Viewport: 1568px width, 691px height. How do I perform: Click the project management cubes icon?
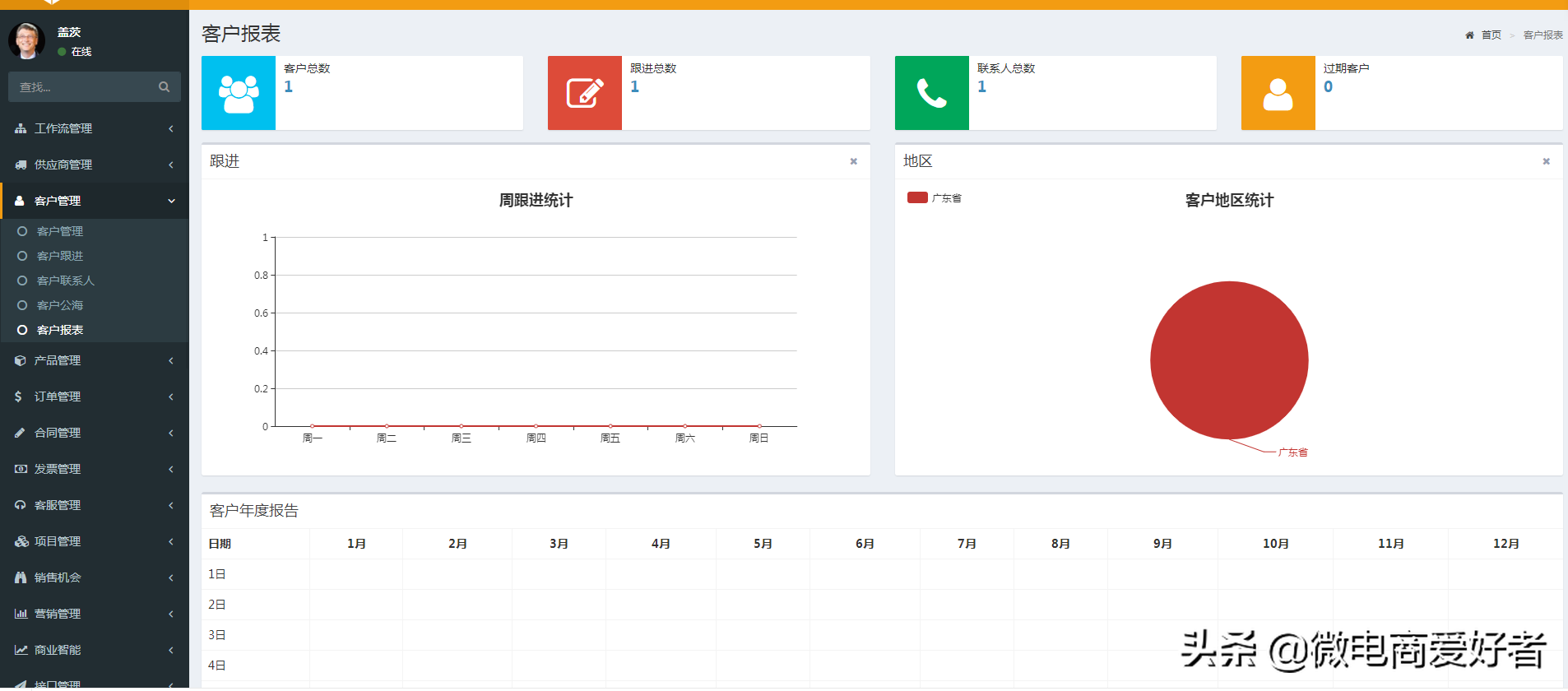pos(21,541)
